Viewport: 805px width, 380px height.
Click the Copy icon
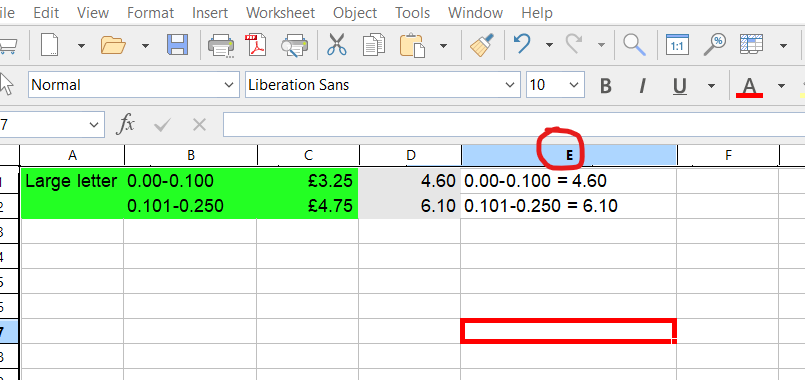(x=374, y=46)
